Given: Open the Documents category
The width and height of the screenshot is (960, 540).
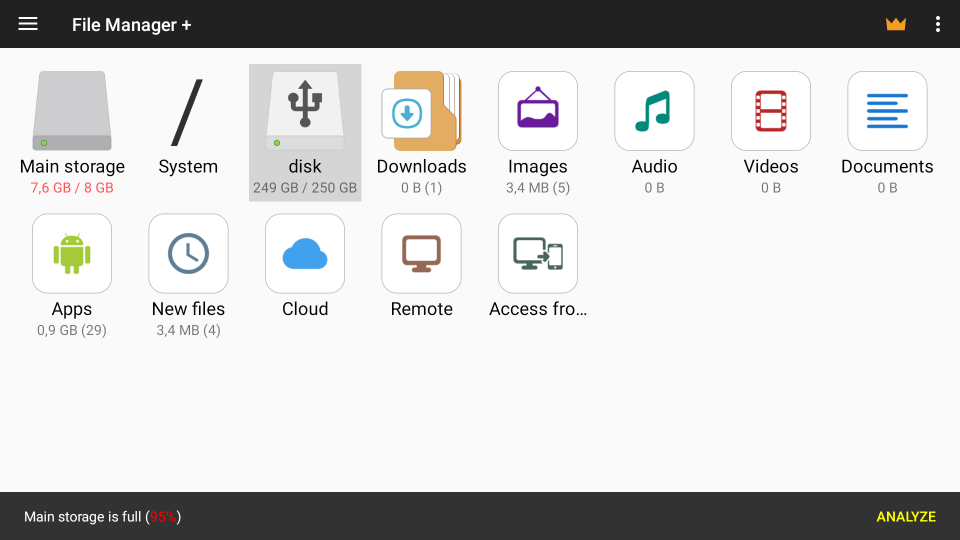Looking at the screenshot, I should 887,112.
